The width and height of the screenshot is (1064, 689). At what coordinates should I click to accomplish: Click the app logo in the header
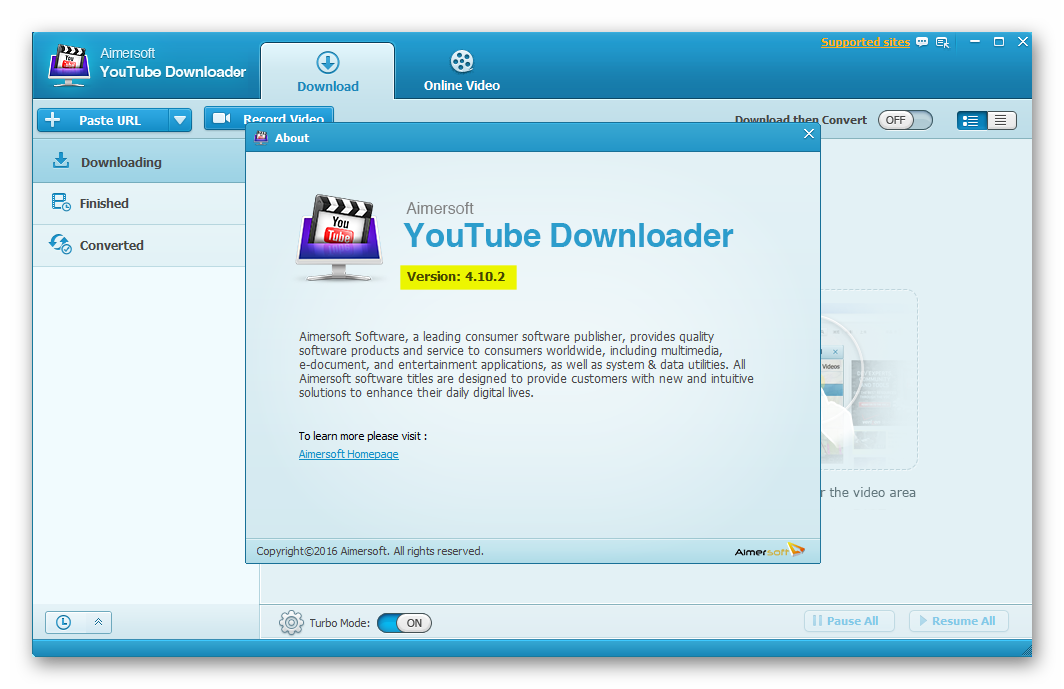pyautogui.click(x=69, y=65)
